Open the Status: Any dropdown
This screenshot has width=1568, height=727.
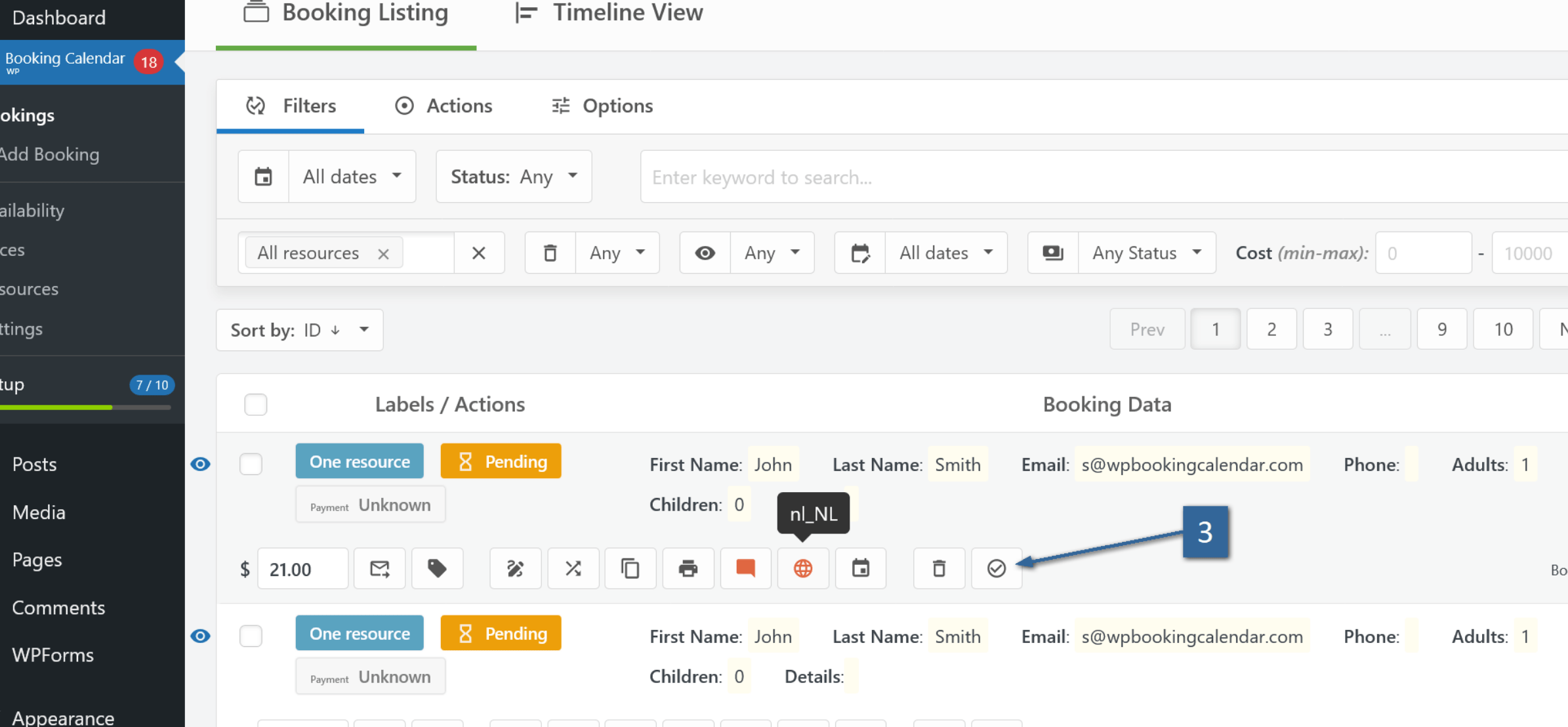(514, 177)
